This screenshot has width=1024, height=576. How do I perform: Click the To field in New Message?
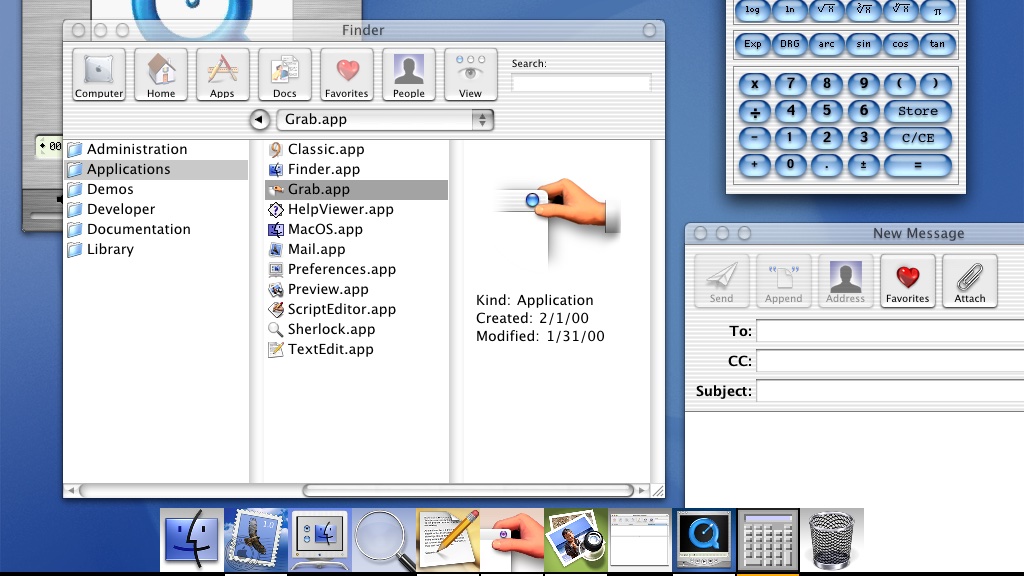(890, 331)
